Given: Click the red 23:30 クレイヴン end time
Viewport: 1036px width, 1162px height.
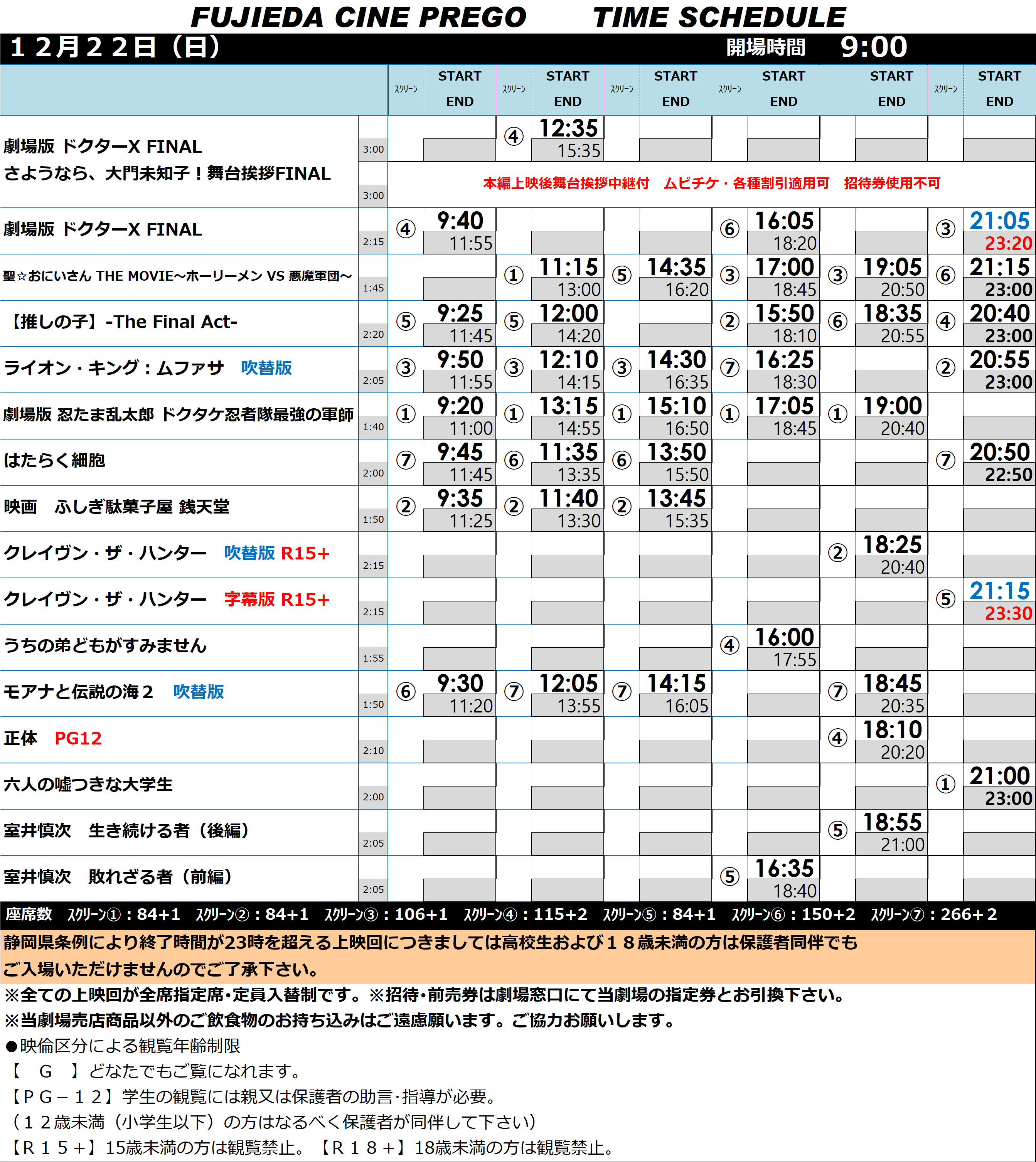Looking at the screenshot, I should coord(1008,613).
